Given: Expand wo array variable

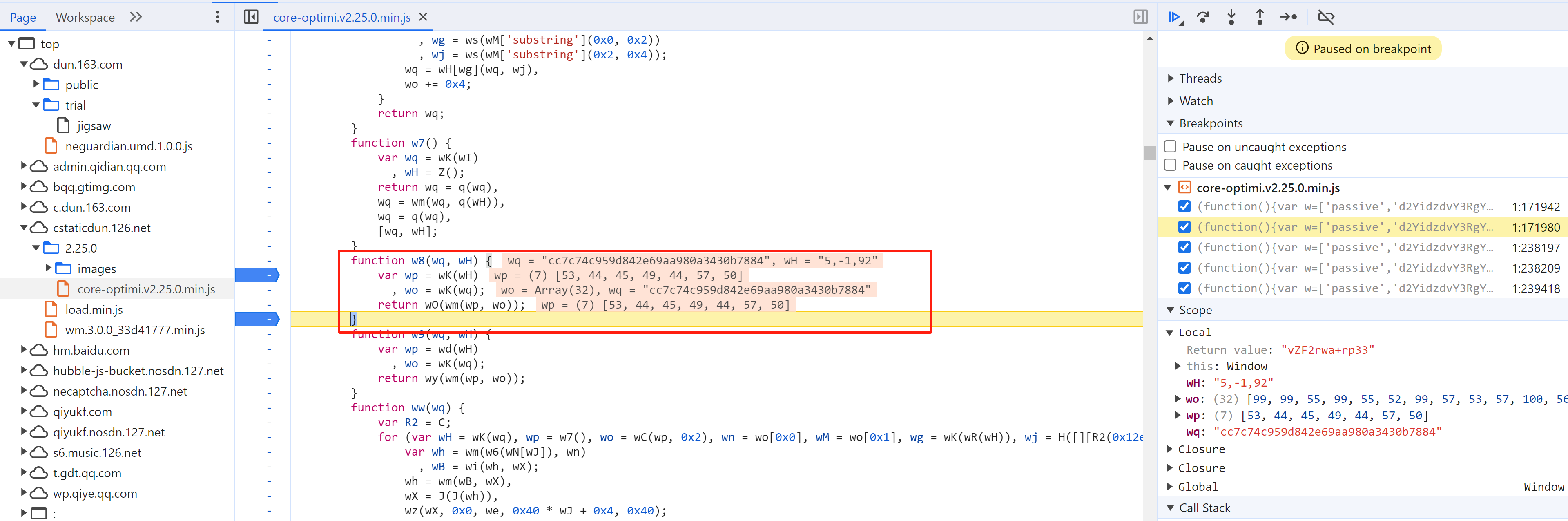Looking at the screenshot, I should (x=1178, y=399).
